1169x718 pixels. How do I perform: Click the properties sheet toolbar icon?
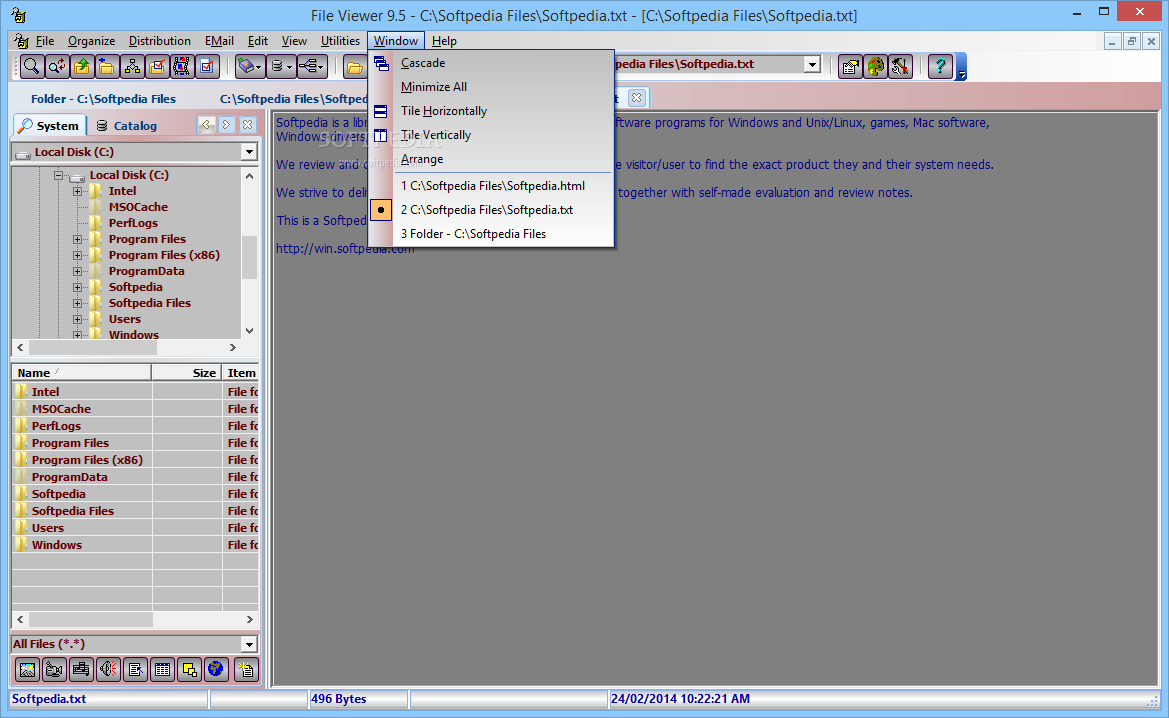(850, 66)
